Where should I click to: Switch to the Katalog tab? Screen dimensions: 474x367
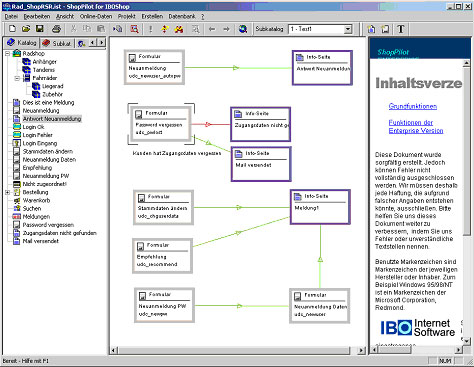pyautogui.click(x=22, y=43)
